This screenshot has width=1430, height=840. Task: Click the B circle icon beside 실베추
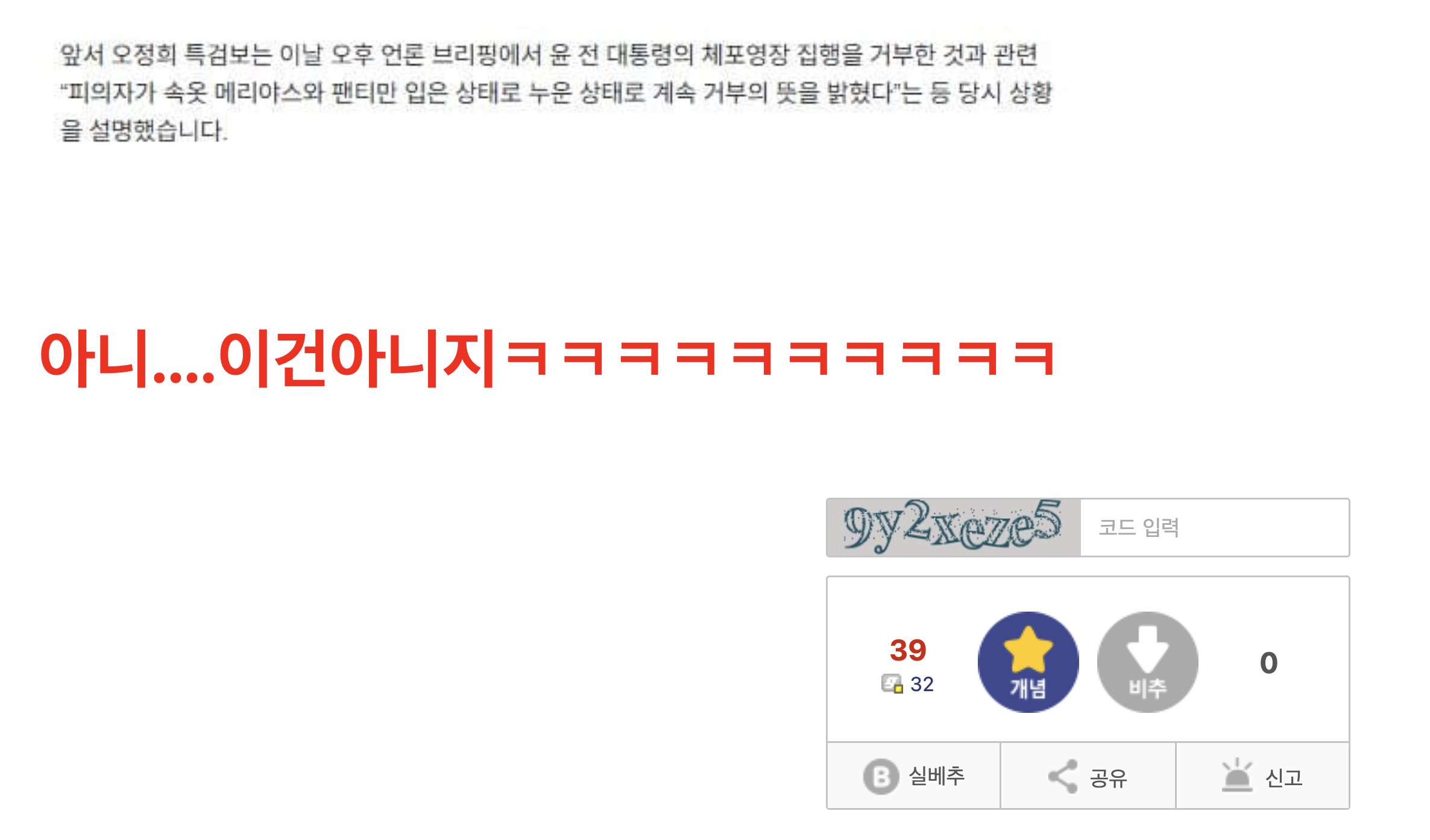[x=881, y=776]
